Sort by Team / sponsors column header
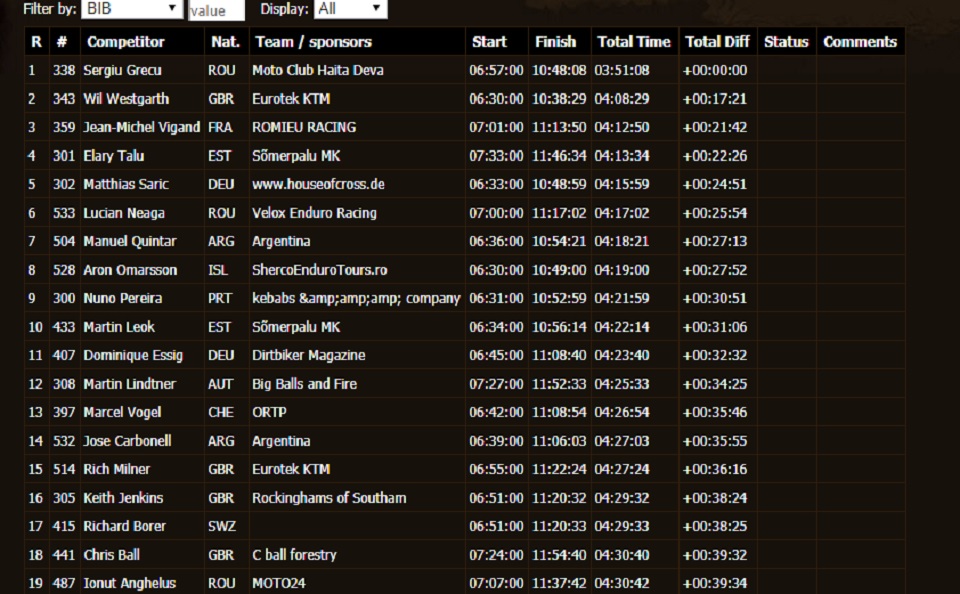 click(x=313, y=42)
